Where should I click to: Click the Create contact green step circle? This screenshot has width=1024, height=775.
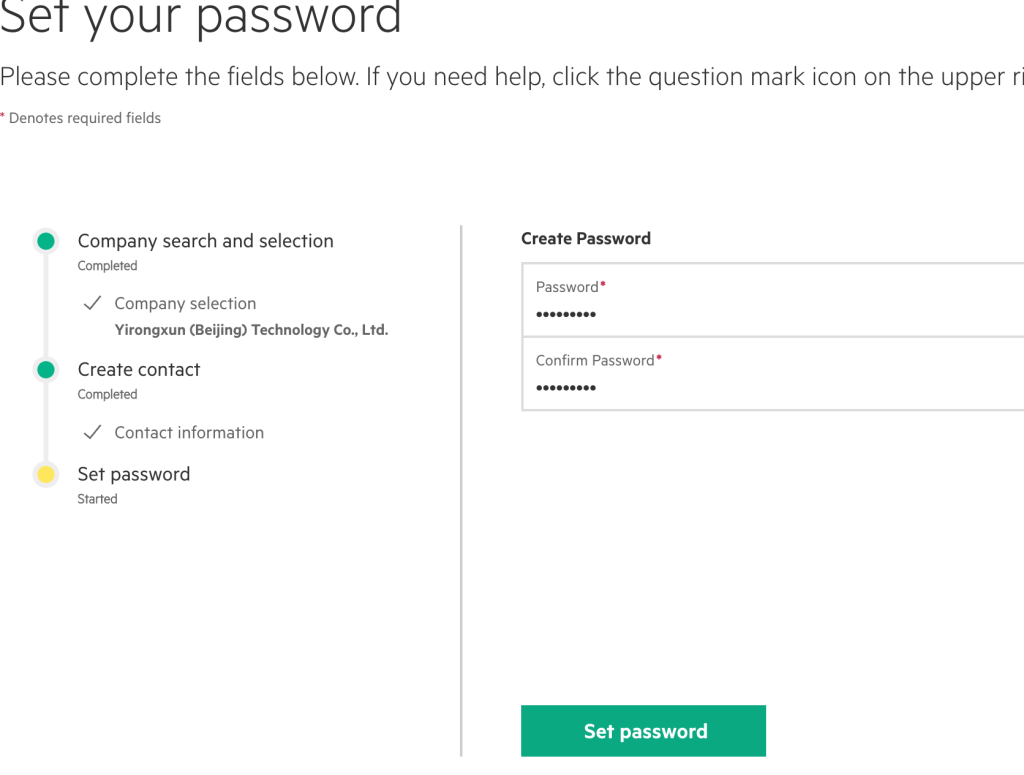pos(46,370)
